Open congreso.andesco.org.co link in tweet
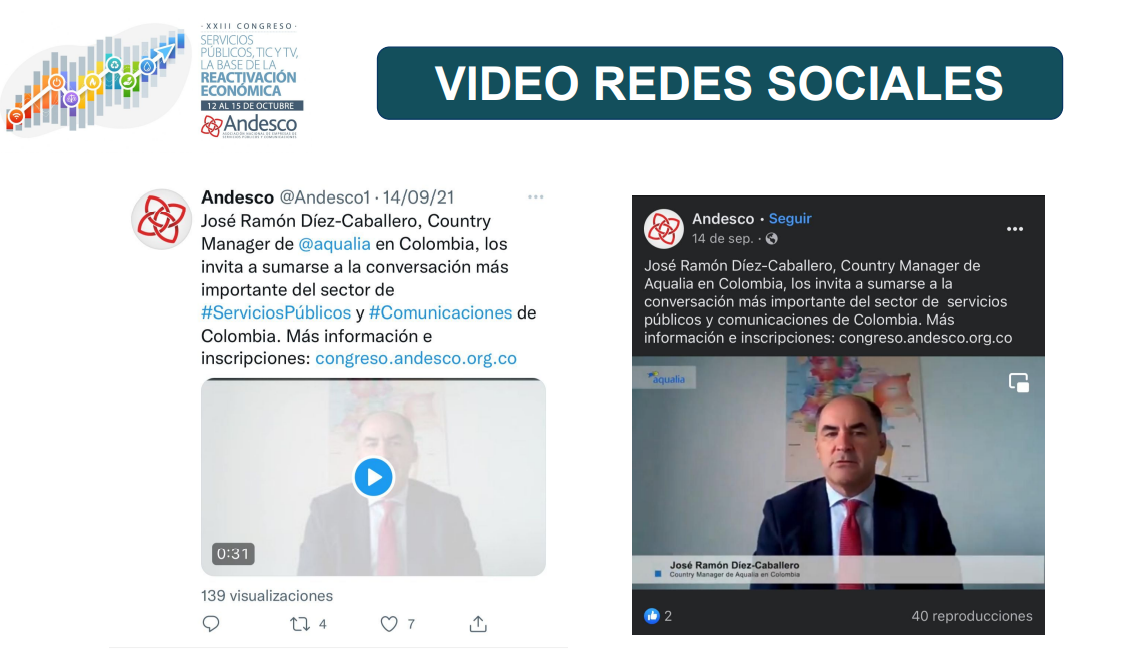 (416, 358)
